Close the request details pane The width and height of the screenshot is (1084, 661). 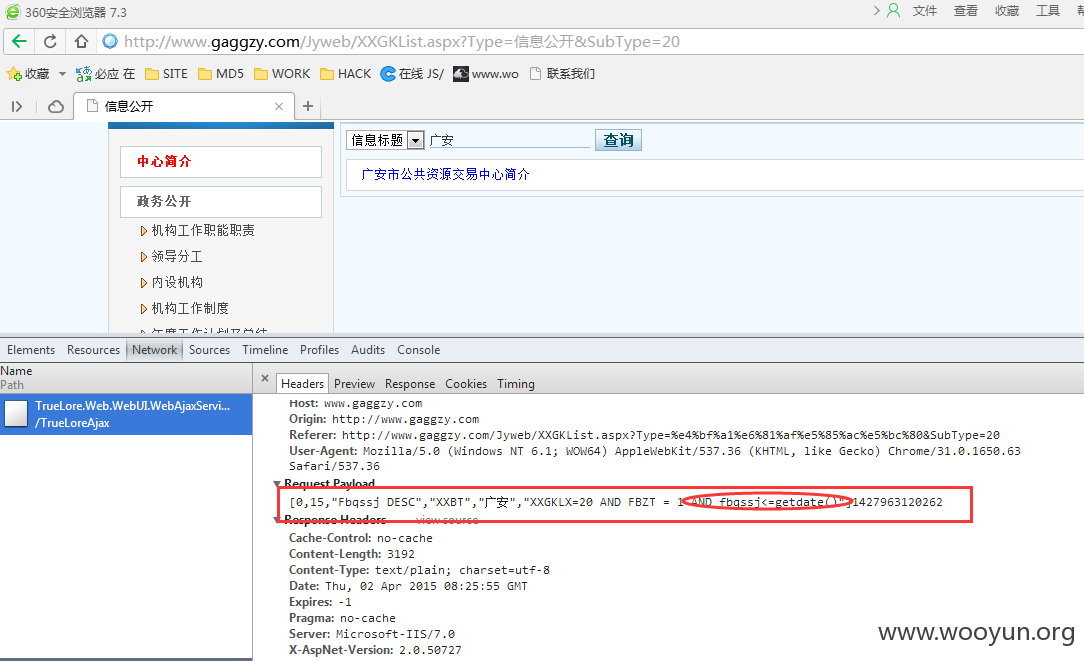coord(265,378)
